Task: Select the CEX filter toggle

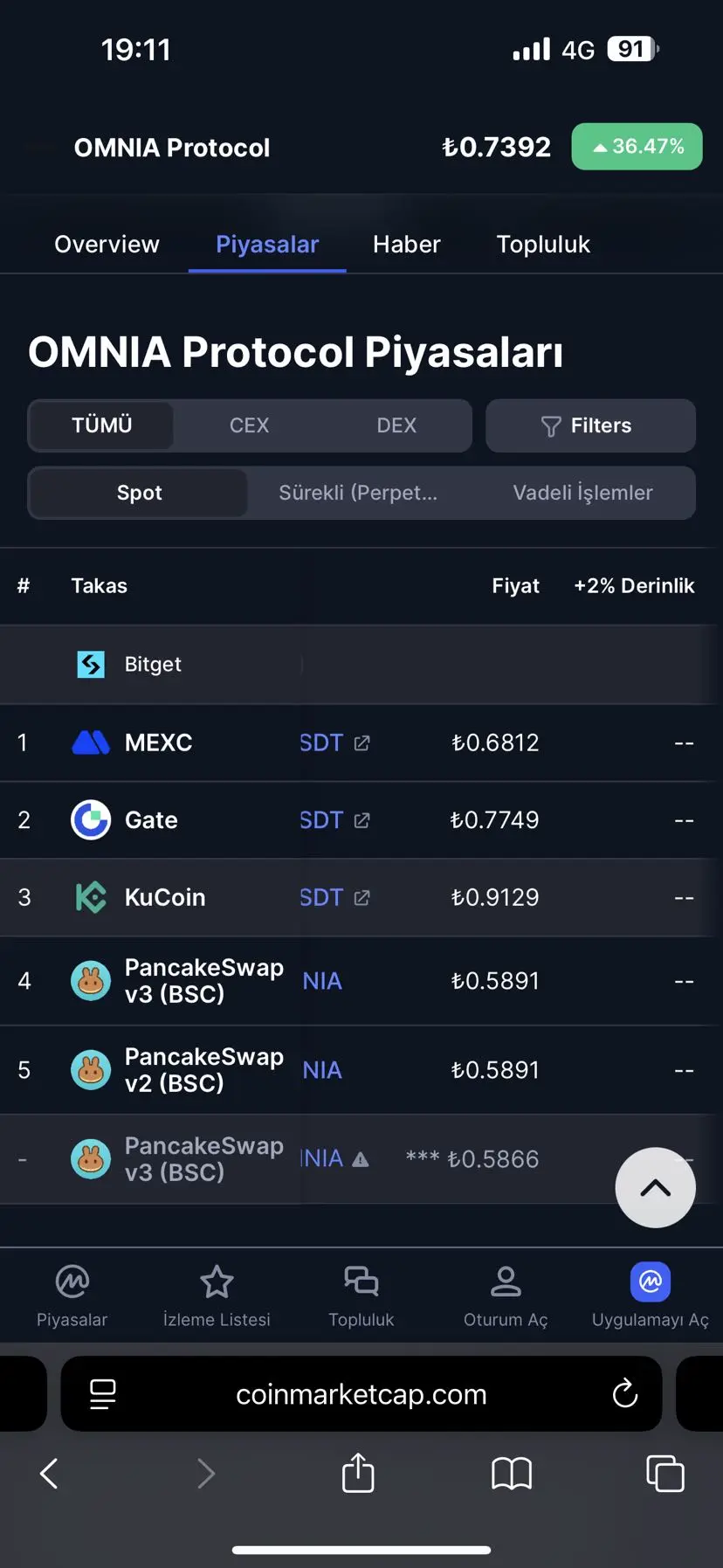Action: 249,425
